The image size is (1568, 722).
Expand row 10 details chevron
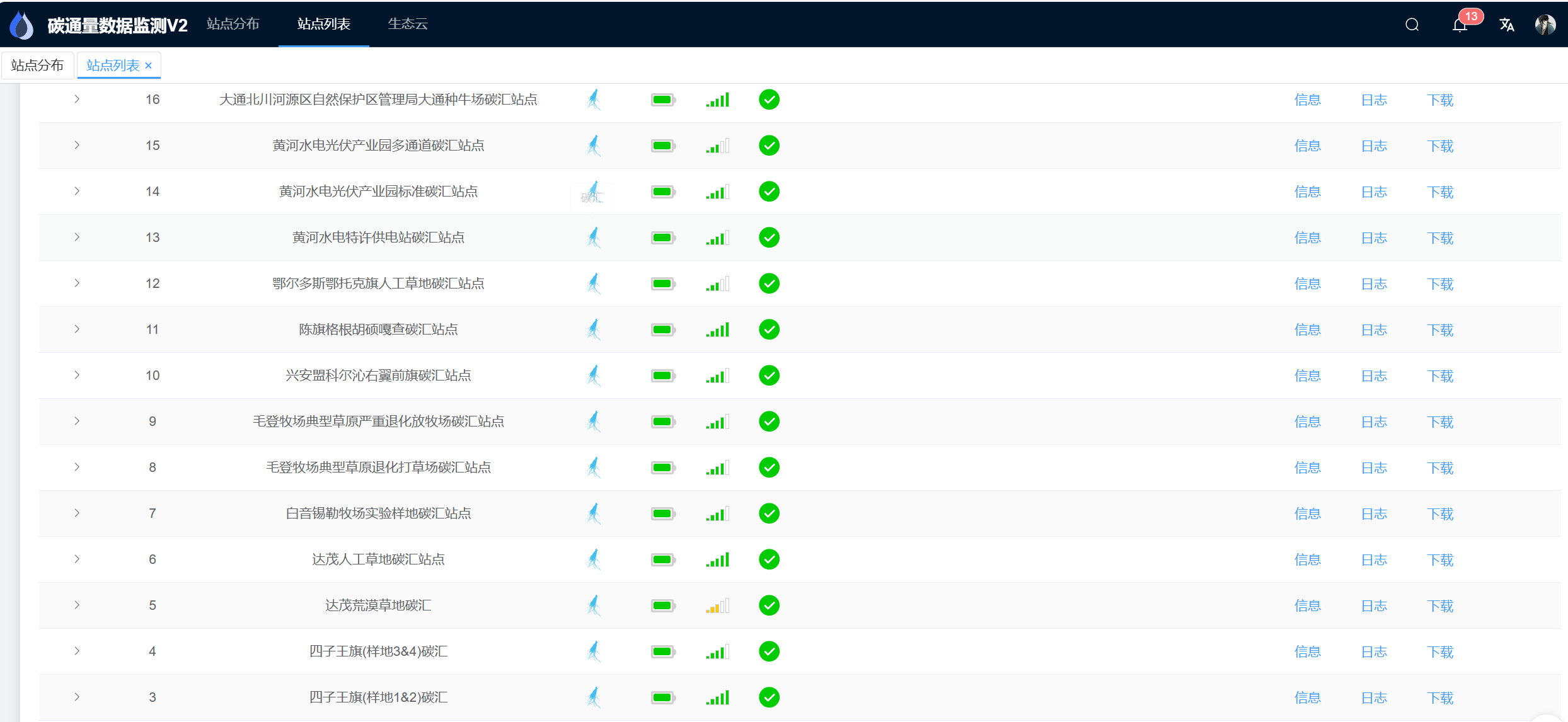[x=77, y=375]
